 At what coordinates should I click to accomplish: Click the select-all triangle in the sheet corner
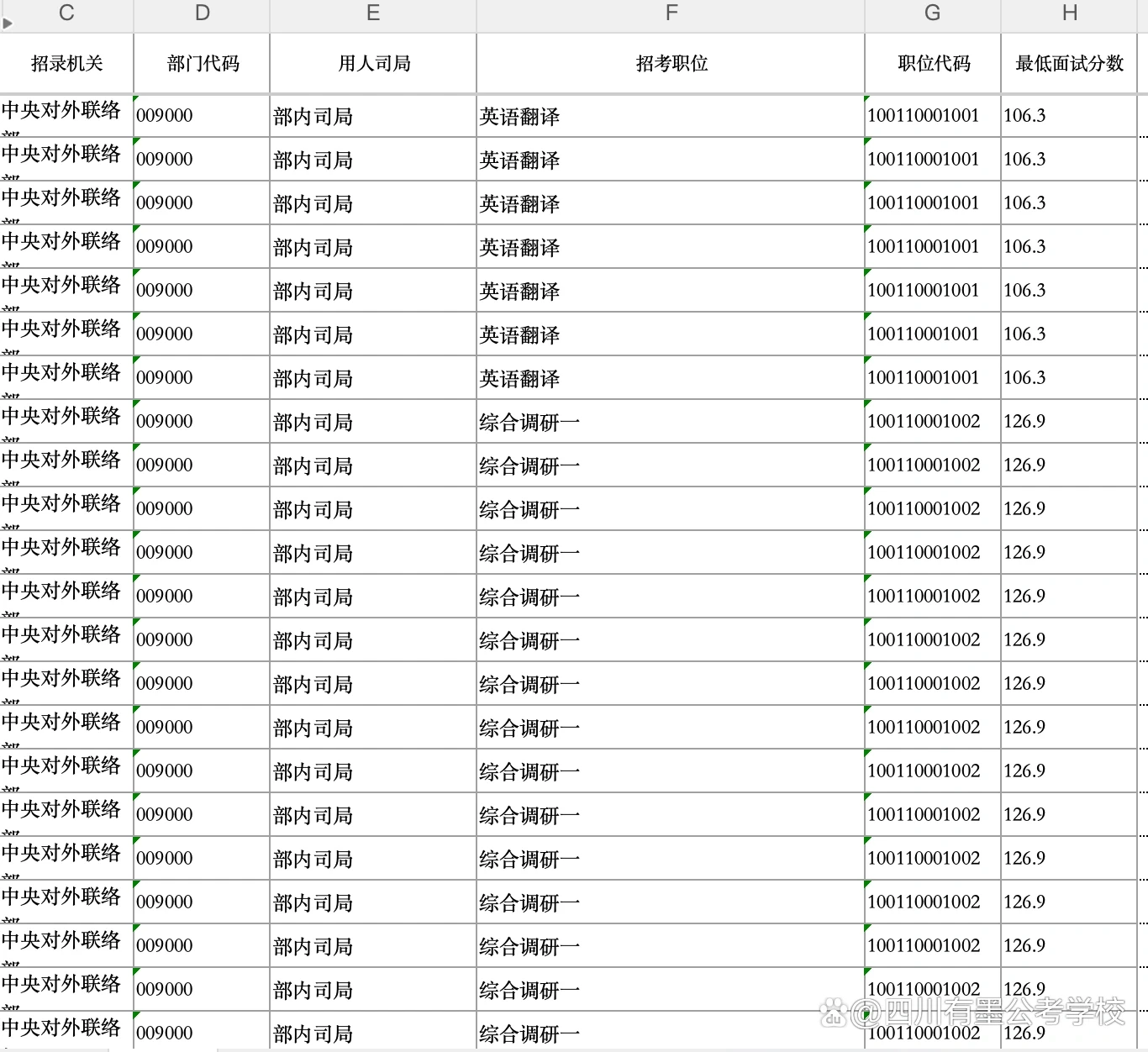(x=7, y=24)
